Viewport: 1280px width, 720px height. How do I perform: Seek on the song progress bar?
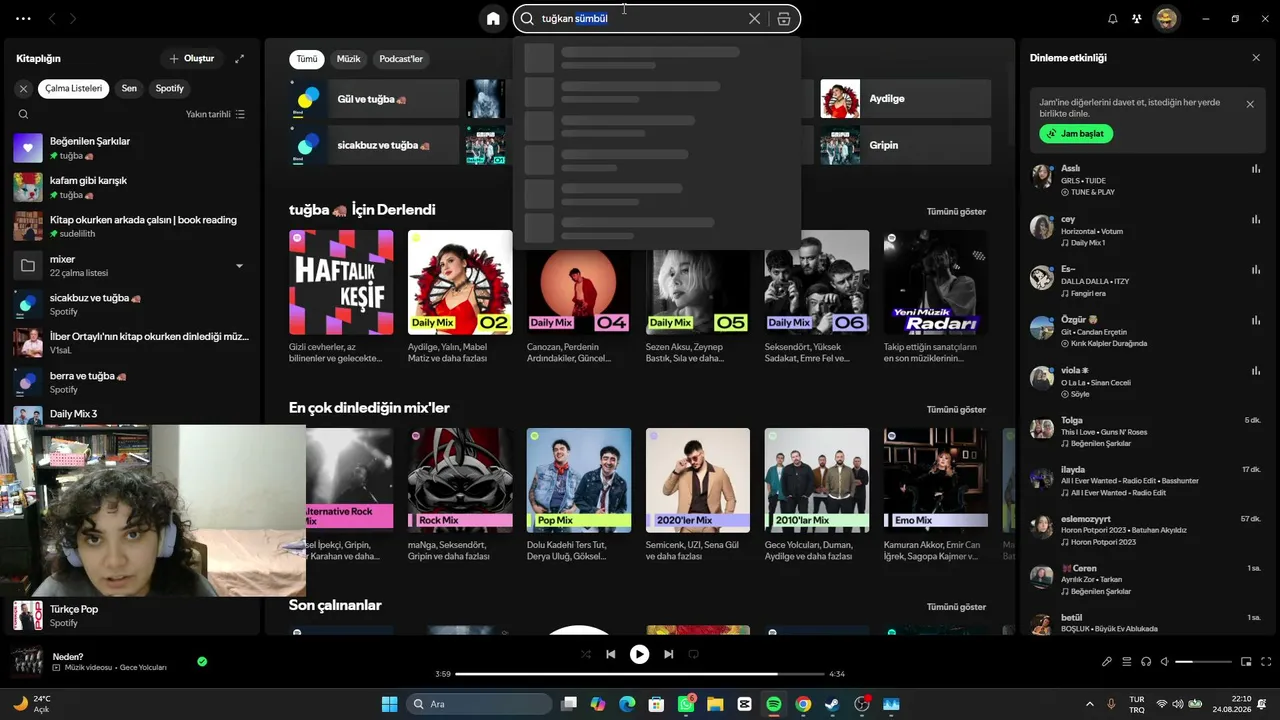pos(640,674)
